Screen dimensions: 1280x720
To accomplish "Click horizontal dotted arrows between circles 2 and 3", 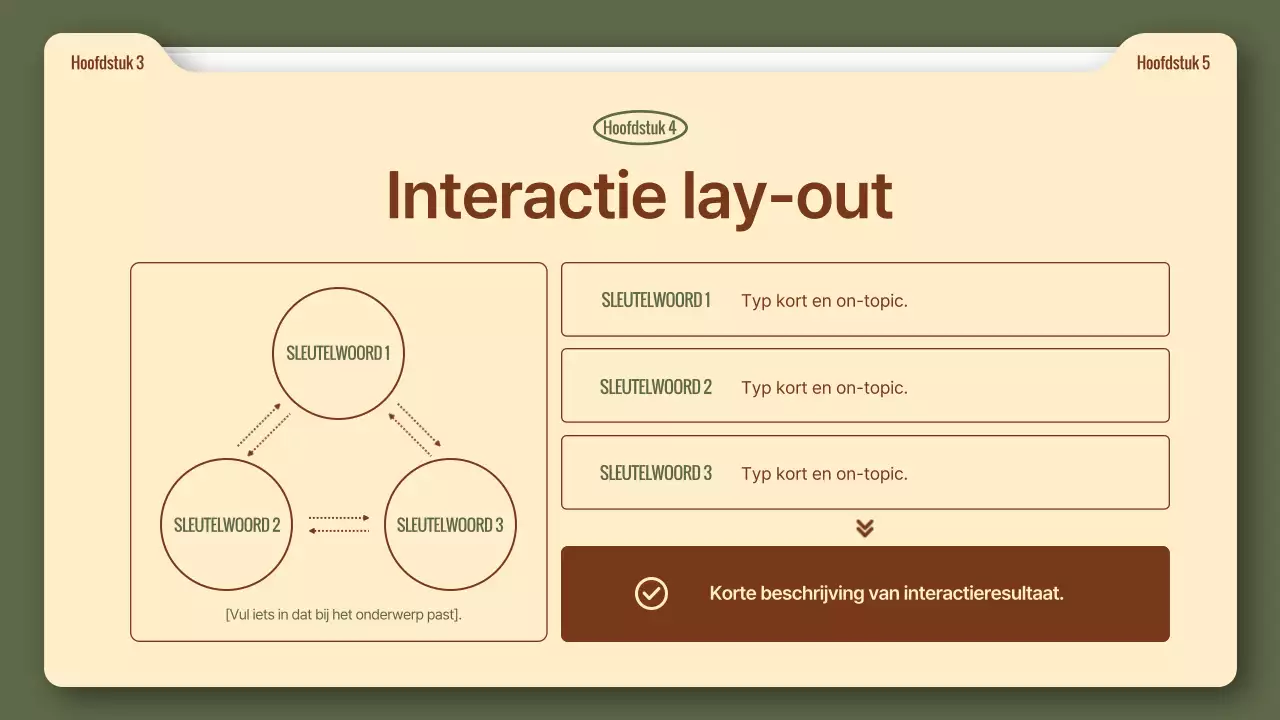I will [339, 524].
